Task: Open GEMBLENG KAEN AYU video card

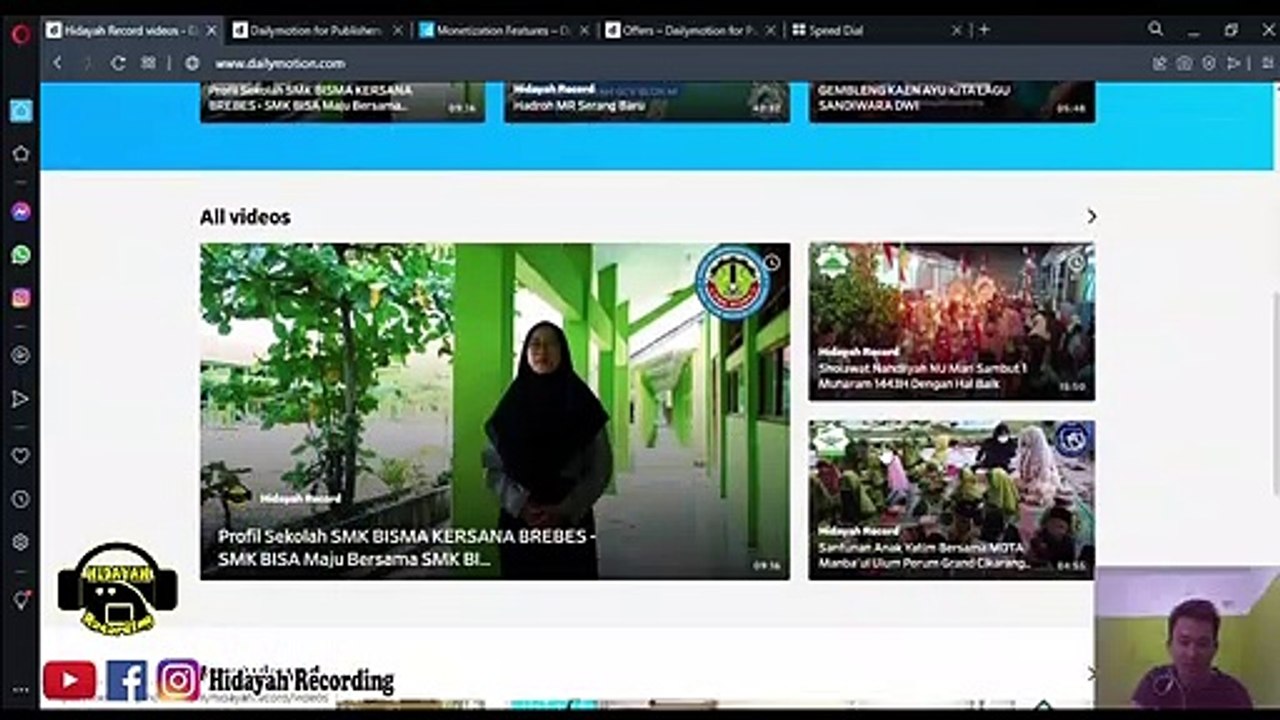Action: tap(951, 102)
